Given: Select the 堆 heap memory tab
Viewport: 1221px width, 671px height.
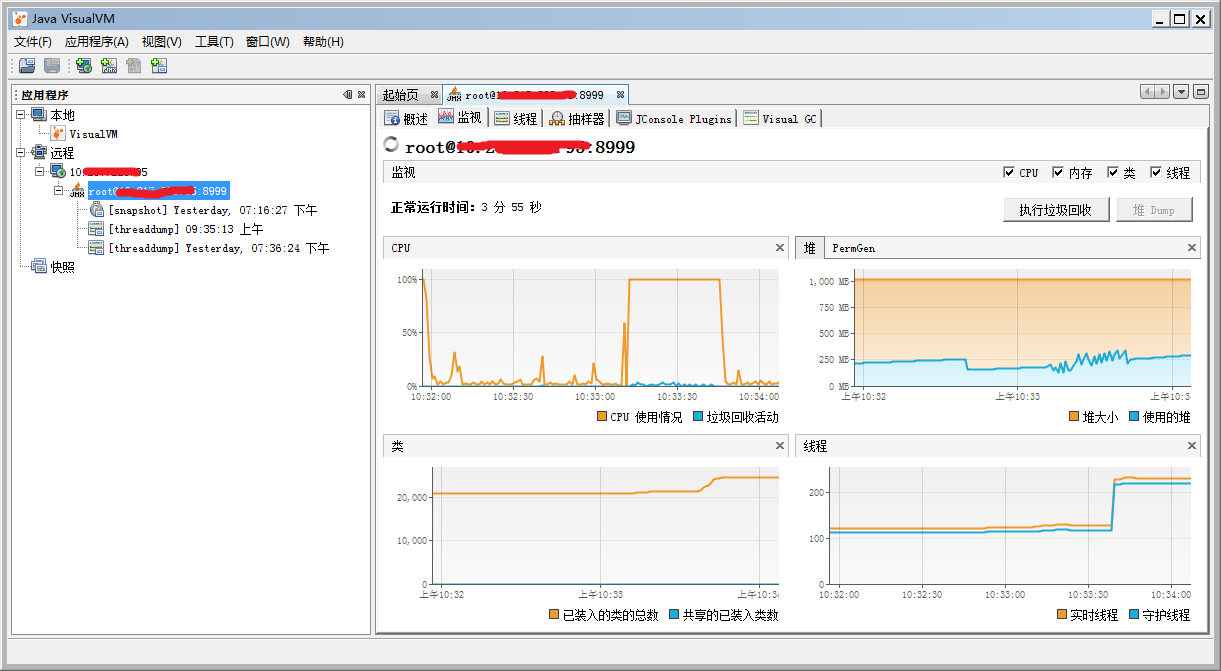Looking at the screenshot, I should pyautogui.click(x=810, y=247).
